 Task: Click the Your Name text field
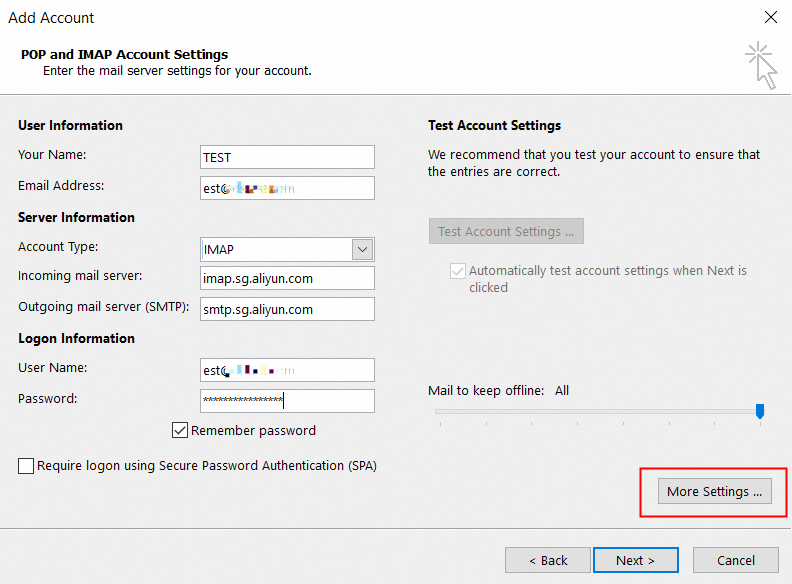tap(287, 157)
